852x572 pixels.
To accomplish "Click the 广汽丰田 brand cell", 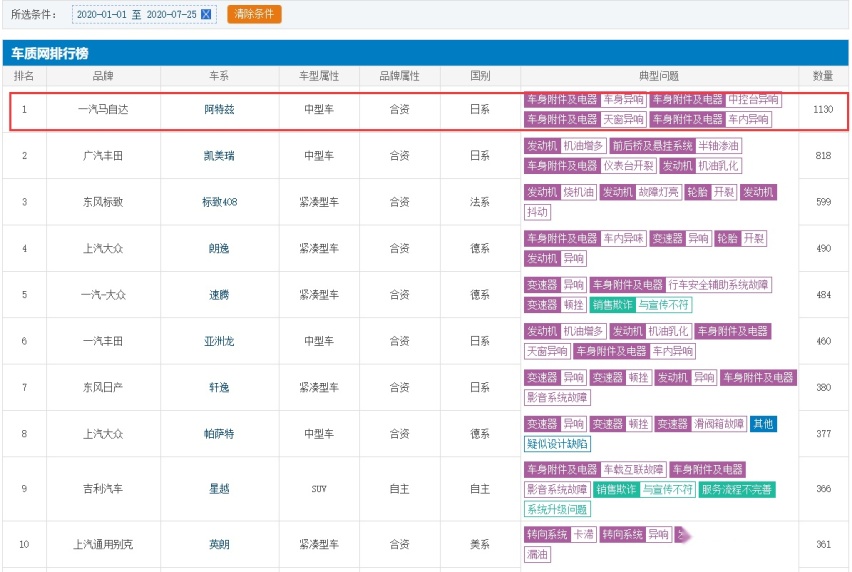I will click(103, 156).
